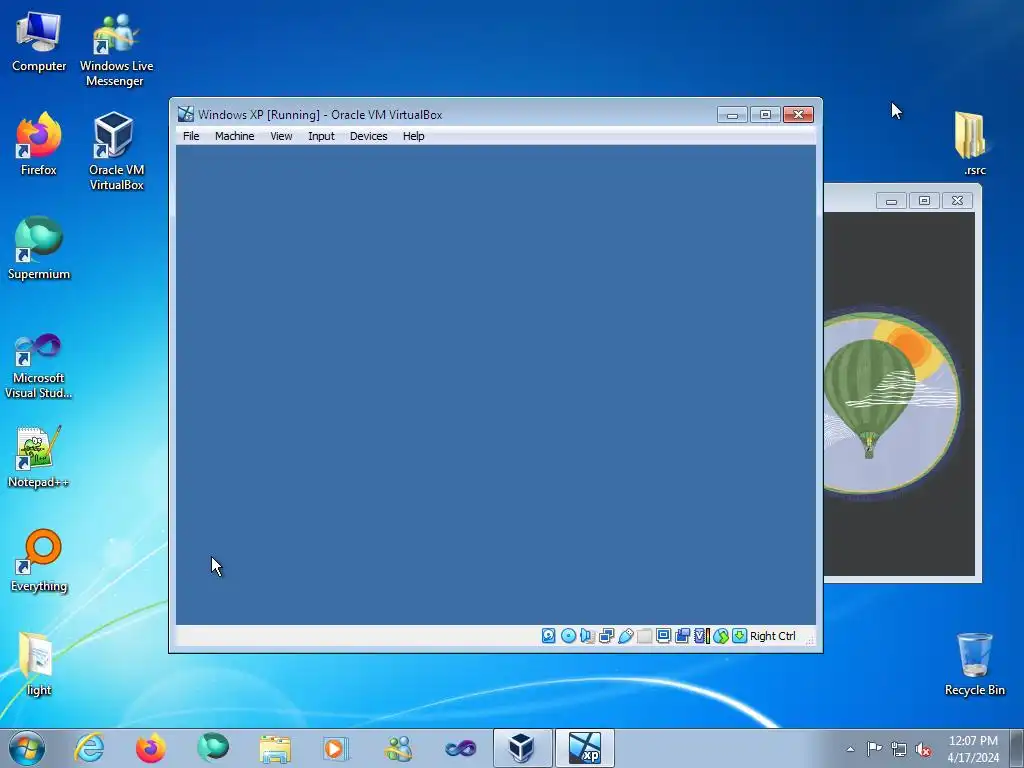
Task: Click the Show desktop button
Action: tap(1017, 748)
